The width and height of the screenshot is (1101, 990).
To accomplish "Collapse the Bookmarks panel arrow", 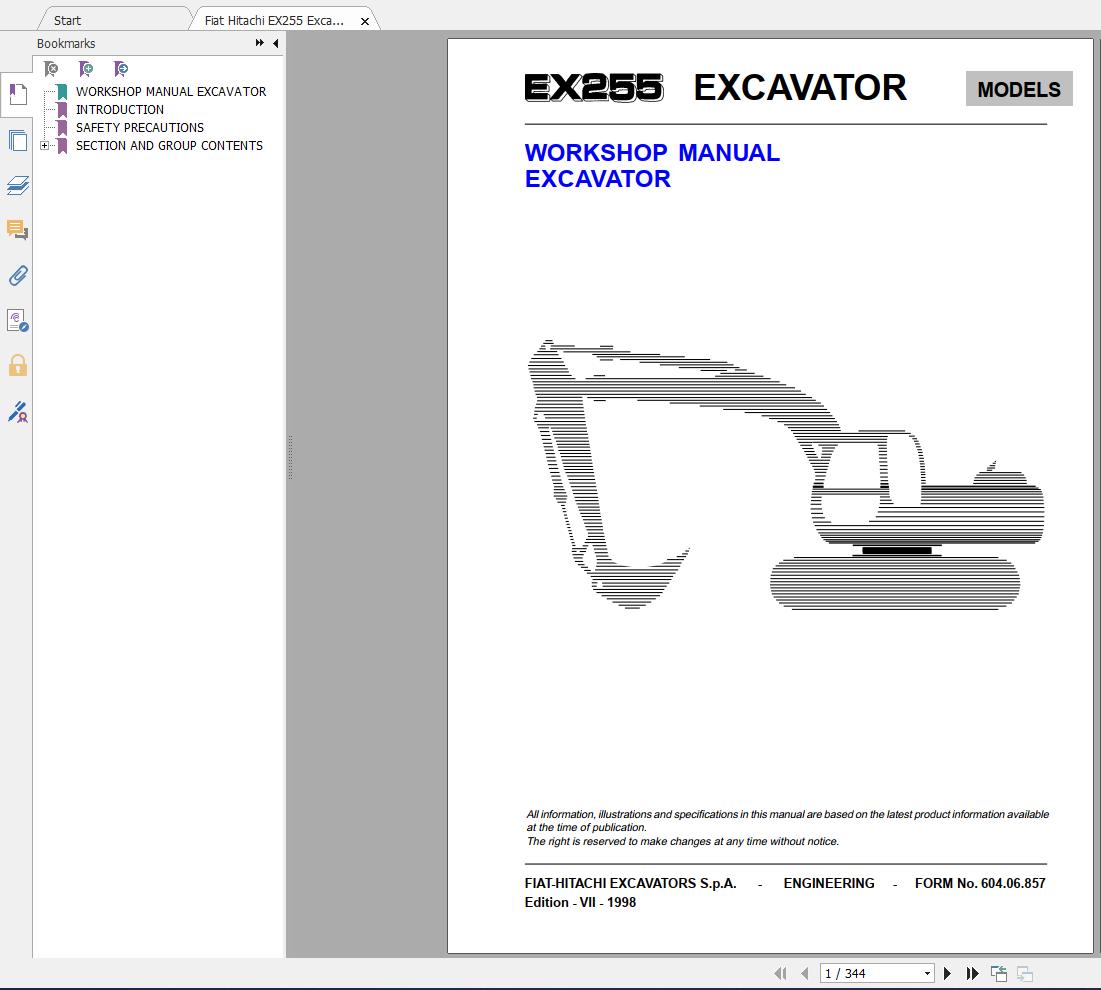I will pos(276,43).
